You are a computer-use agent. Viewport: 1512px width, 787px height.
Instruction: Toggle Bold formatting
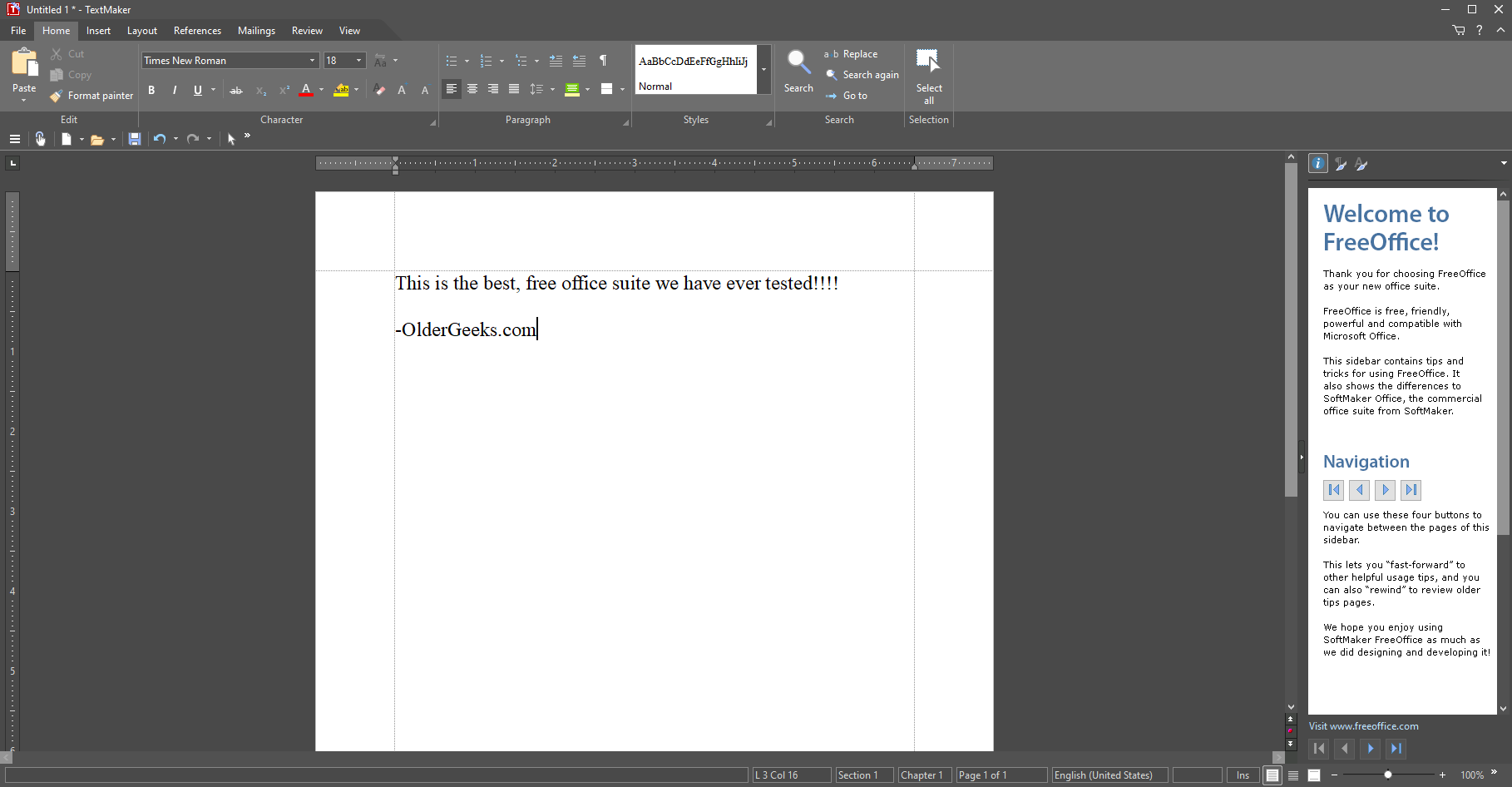[x=151, y=90]
